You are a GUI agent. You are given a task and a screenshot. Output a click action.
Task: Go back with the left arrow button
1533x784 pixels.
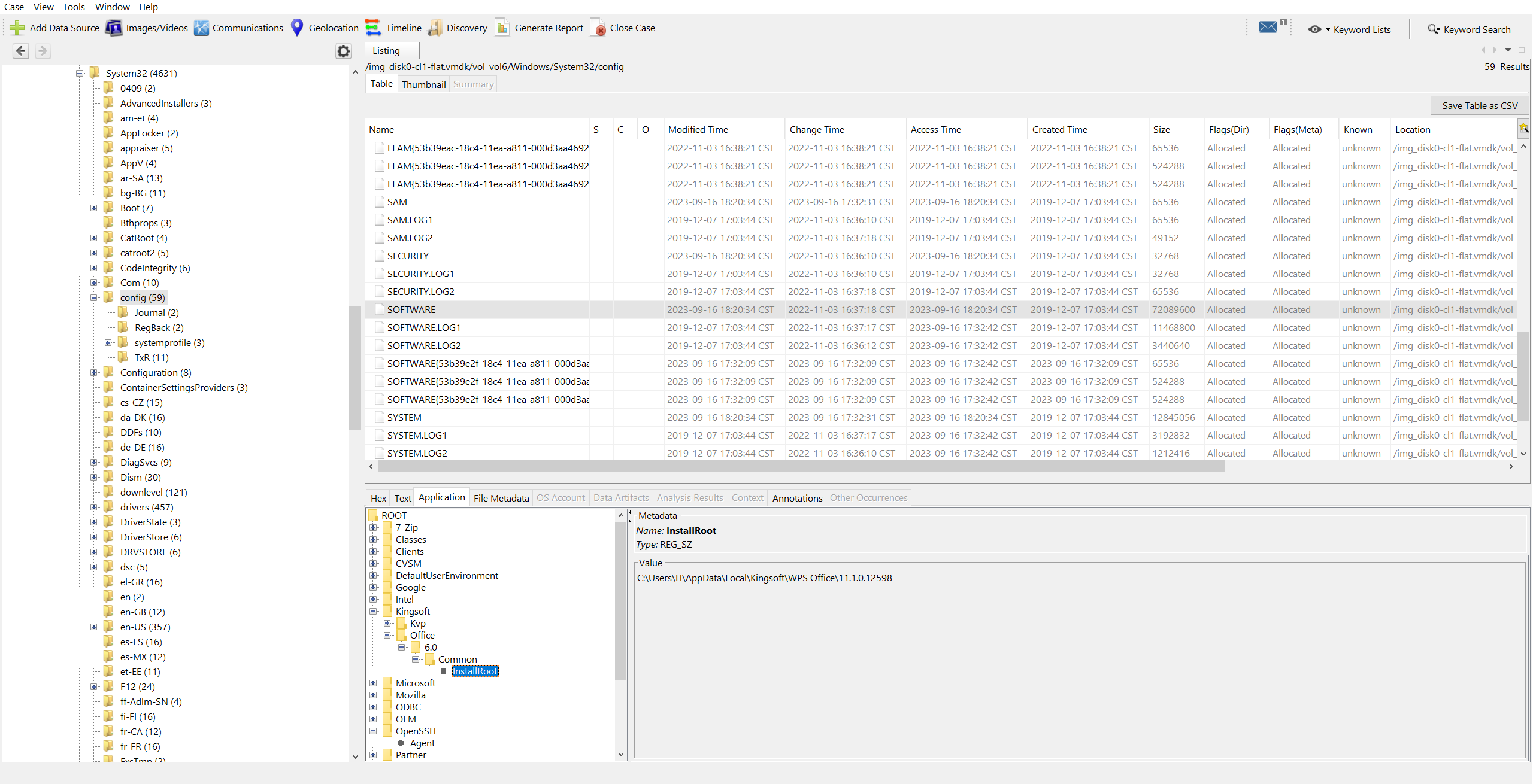click(21, 51)
